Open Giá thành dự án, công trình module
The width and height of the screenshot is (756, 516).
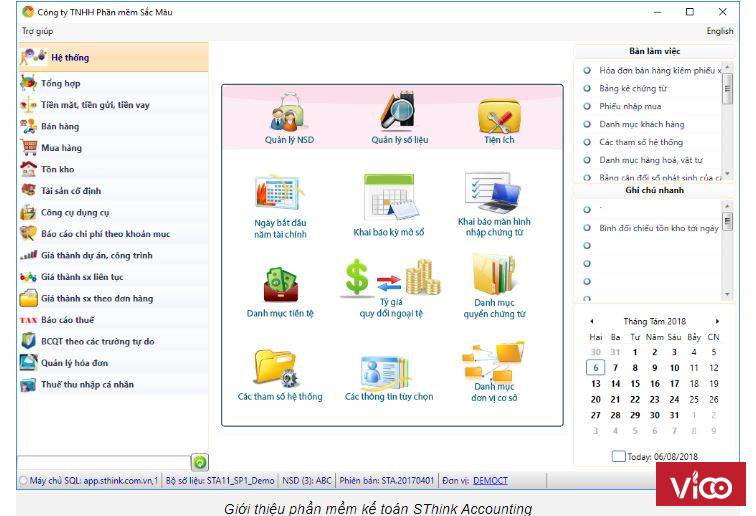pos(114,255)
